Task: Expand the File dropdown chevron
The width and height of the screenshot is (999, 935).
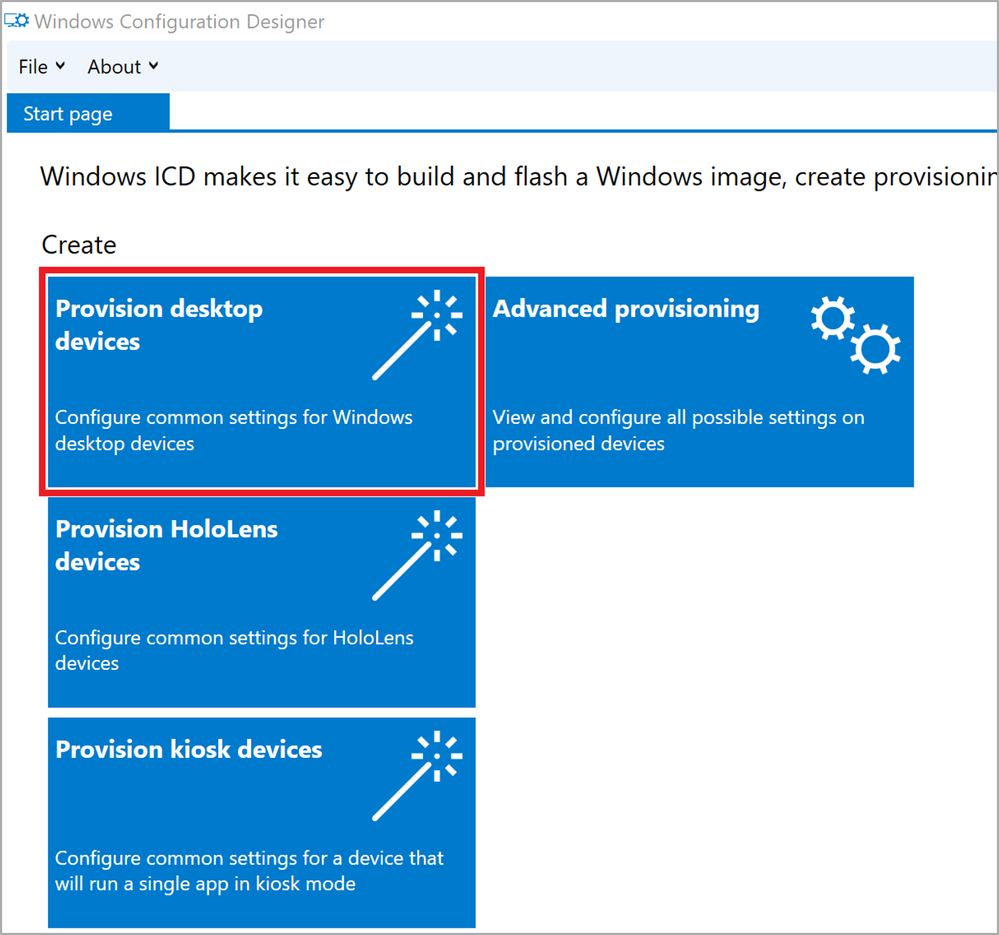Action: [x=61, y=66]
